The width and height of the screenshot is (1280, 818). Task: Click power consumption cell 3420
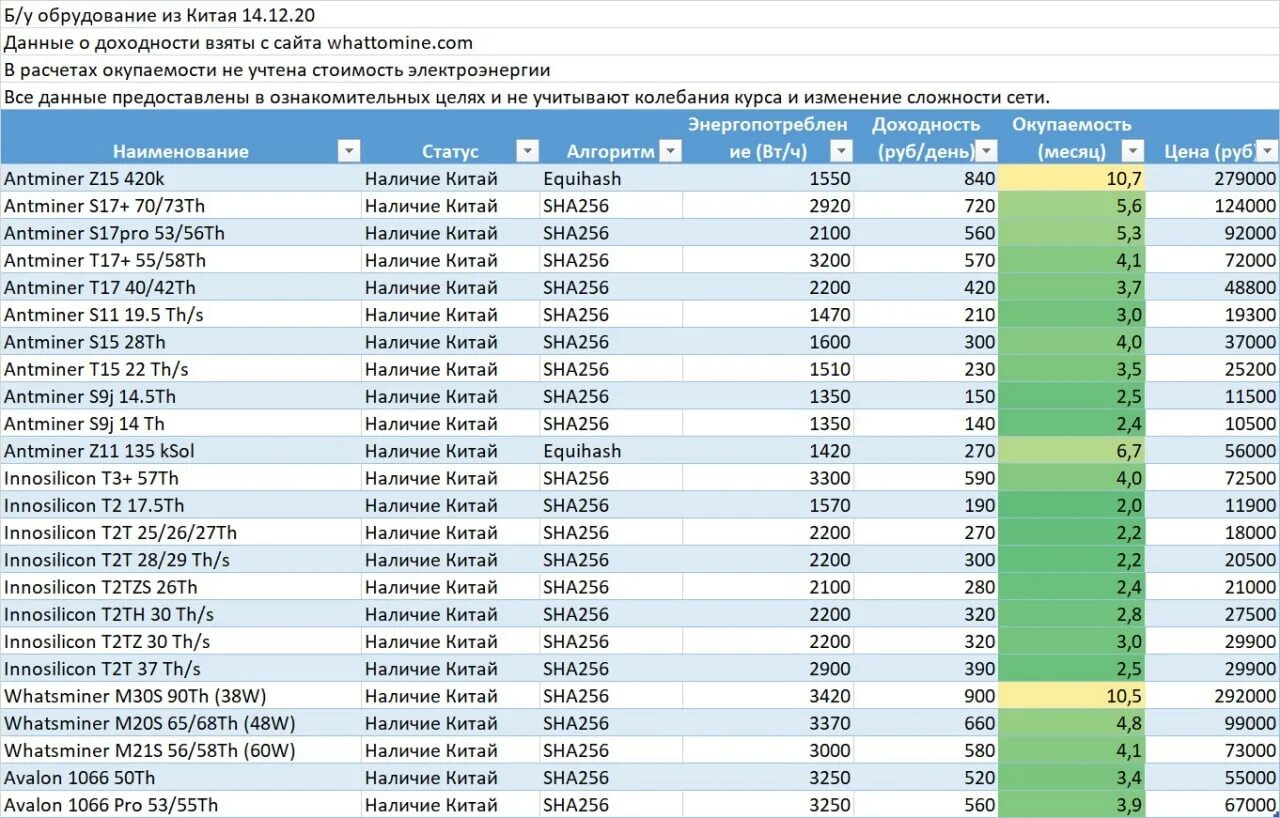pos(769,696)
